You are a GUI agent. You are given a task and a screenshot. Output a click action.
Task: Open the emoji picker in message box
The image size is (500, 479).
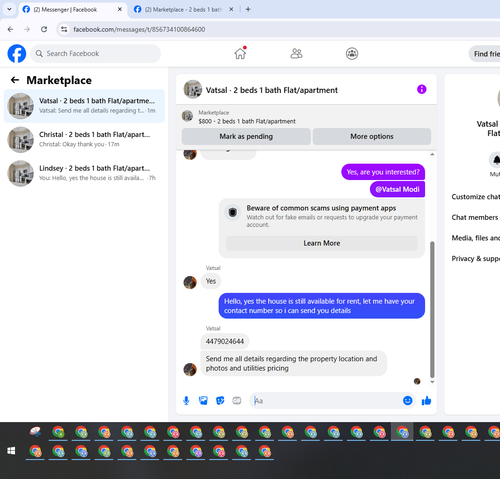tap(408, 400)
